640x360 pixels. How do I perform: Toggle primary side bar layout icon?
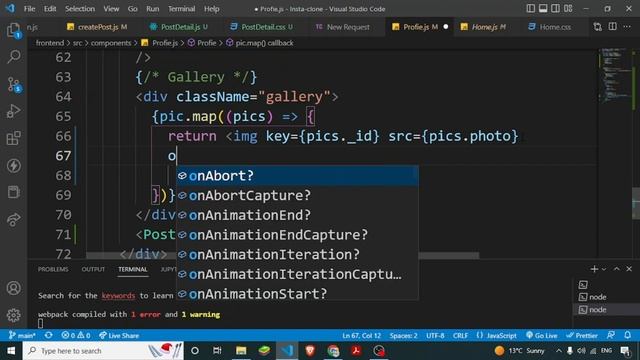click(x=530, y=8)
